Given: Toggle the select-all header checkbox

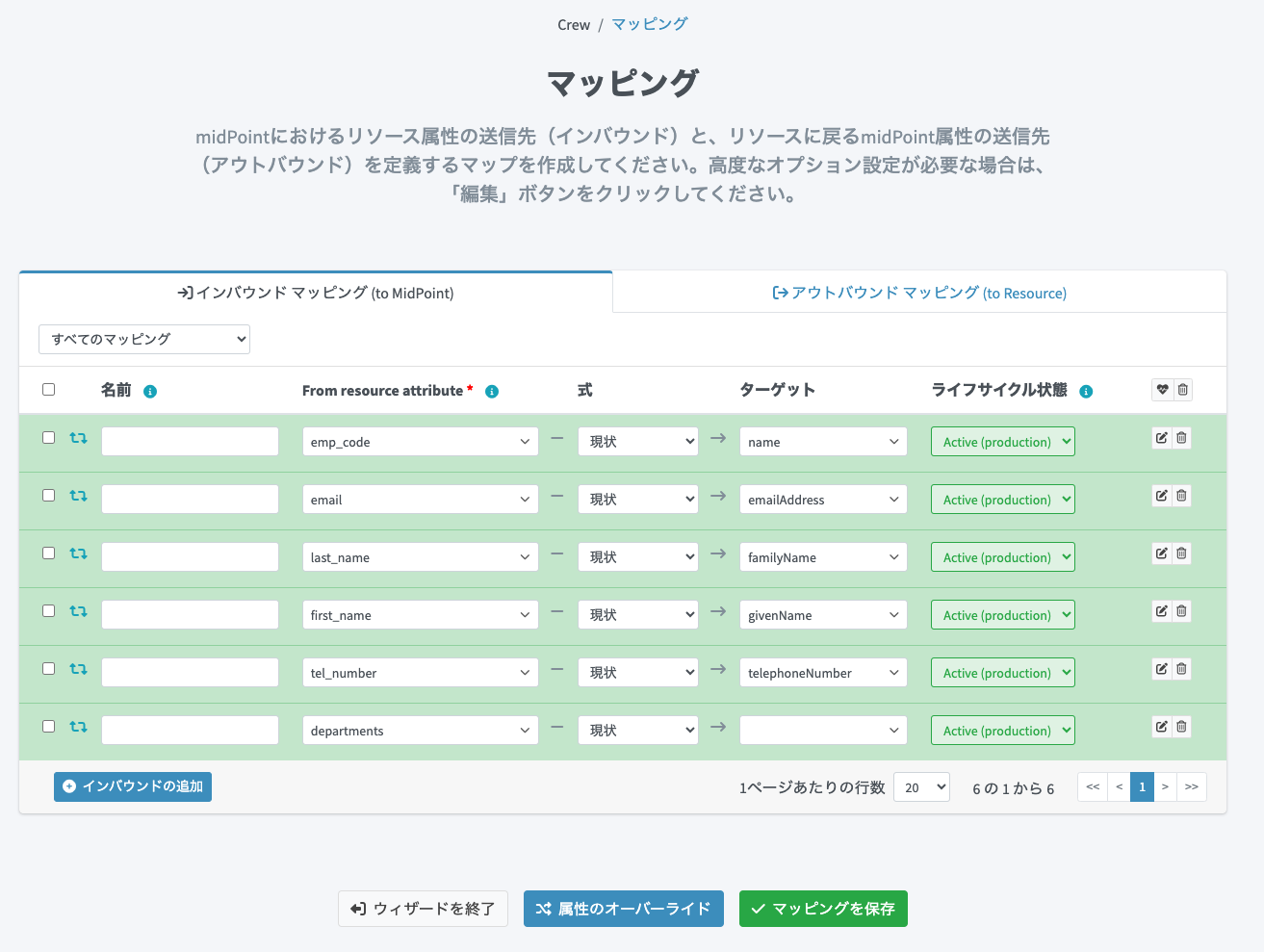Looking at the screenshot, I should tap(48, 390).
